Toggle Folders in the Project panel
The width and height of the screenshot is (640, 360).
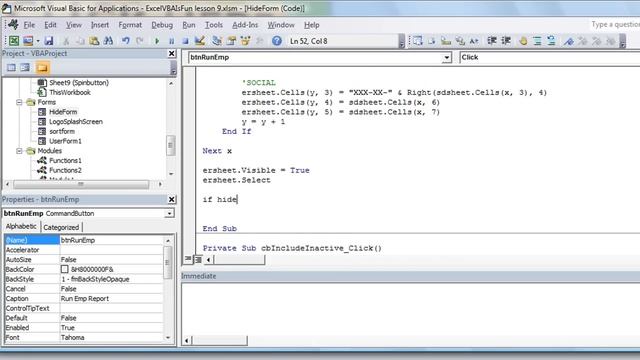coord(42,67)
